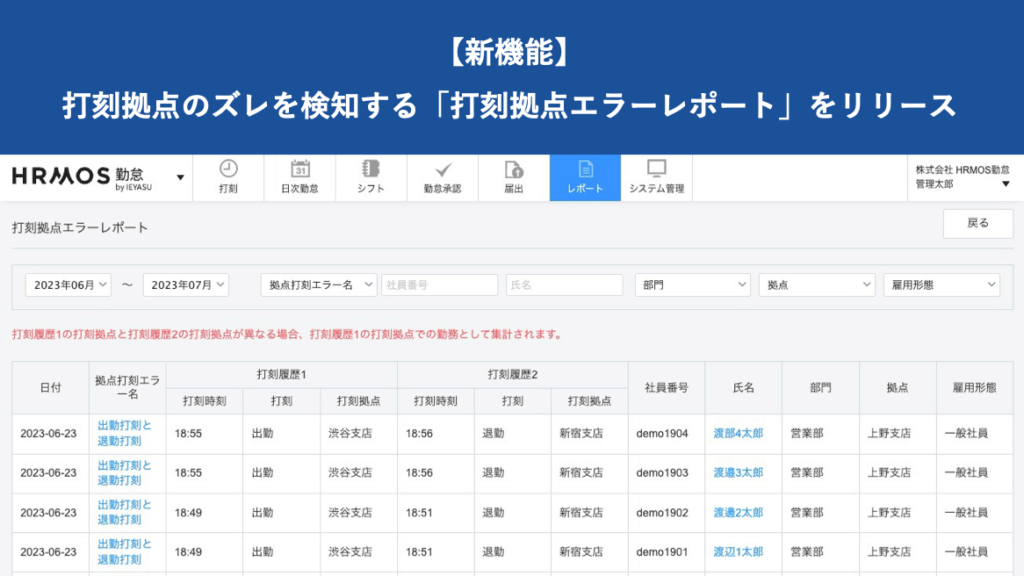Expand the HRMOS勤怠 logo dropdown arrow
Image resolution: width=1024 pixels, height=576 pixels.
point(180,177)
